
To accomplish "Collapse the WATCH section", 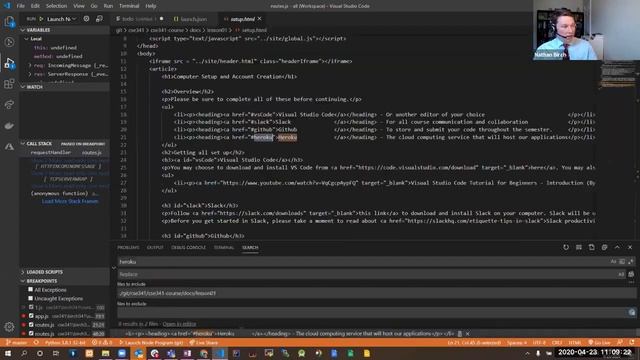I will (x=65, y=87).
